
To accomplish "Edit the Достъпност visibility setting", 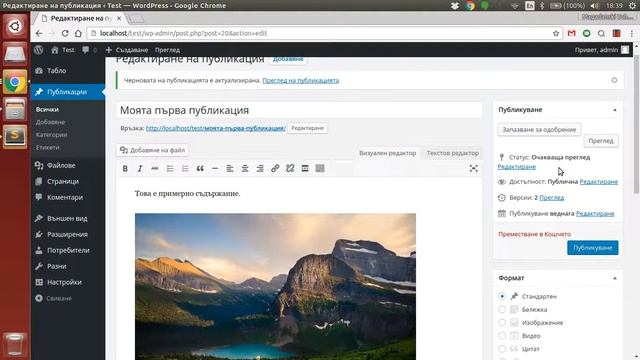I will tap(598, 182).
